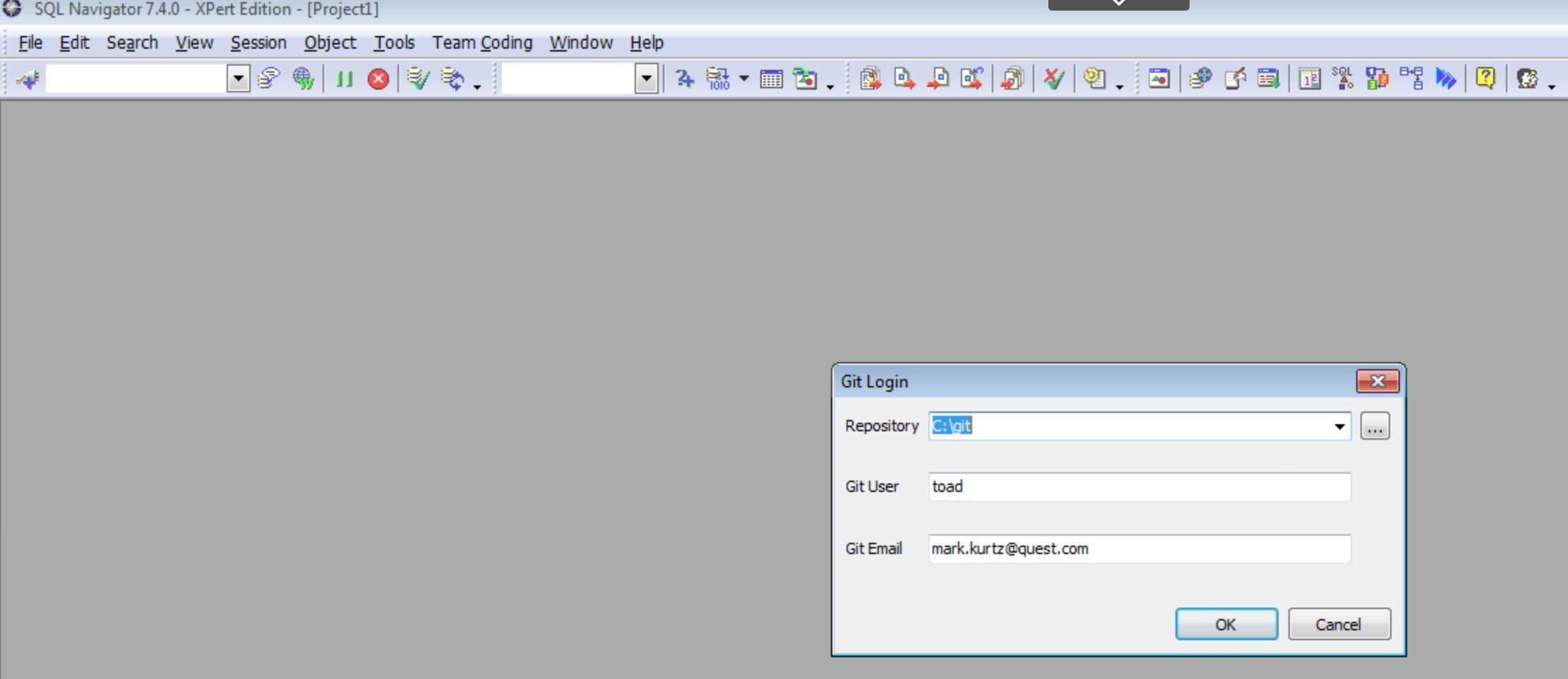The width and height of the screenshot is (1568, 679).
Task: Click the edit page with pencil icon
Action: click(x=1234, y=78)
